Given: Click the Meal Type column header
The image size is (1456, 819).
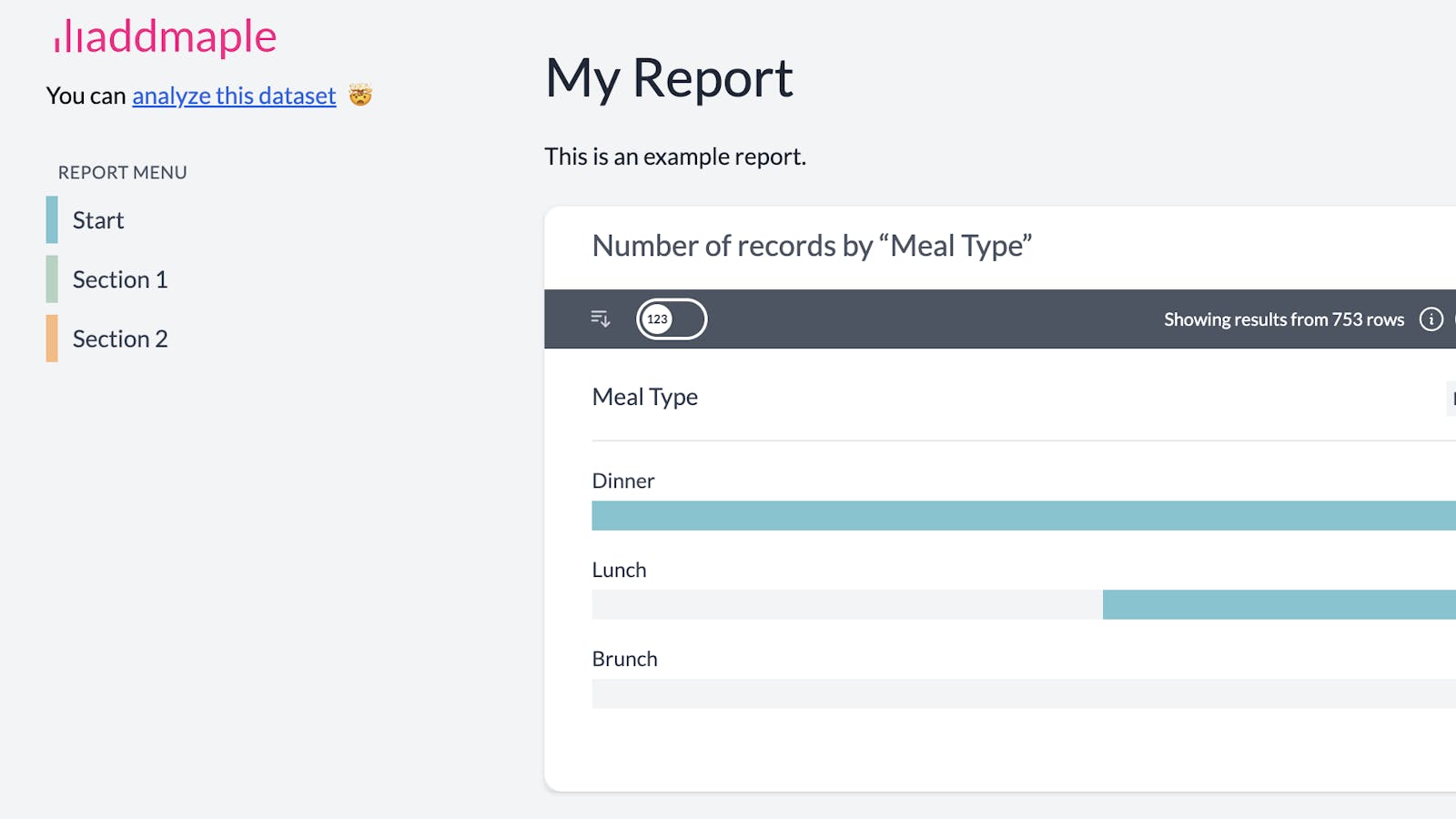Looking at the screenshot, I should point(645,397).
